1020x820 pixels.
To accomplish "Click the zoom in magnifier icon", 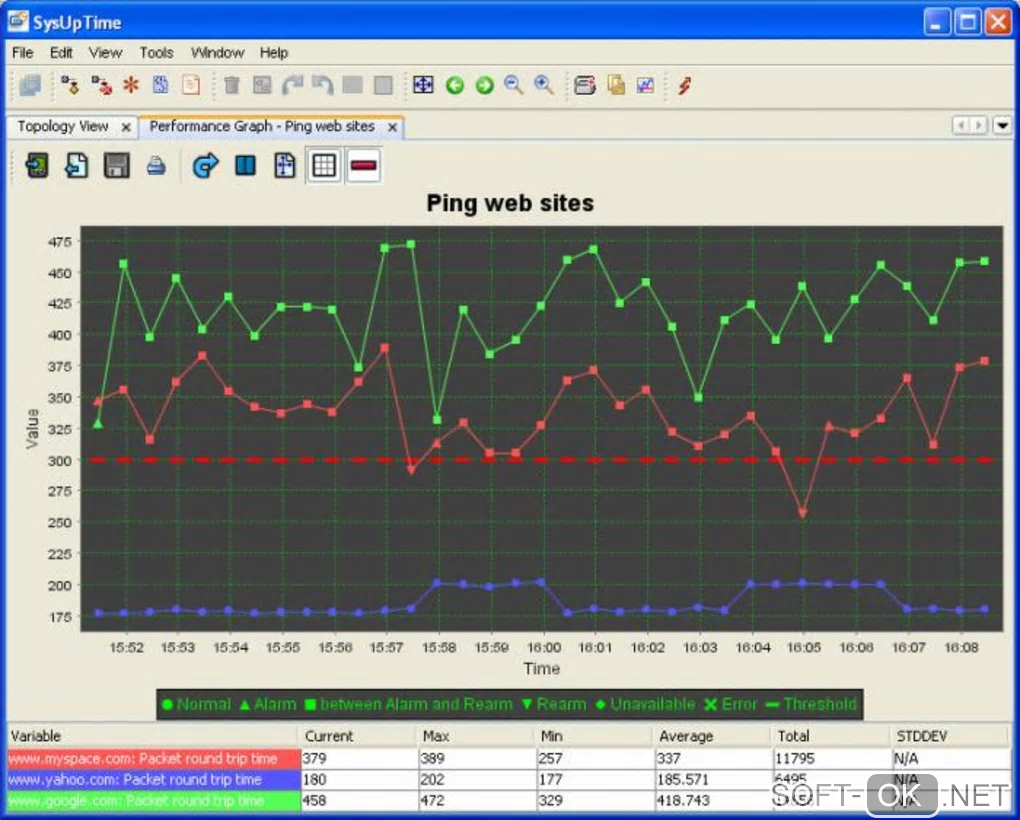I will click(x=544, y=85).
